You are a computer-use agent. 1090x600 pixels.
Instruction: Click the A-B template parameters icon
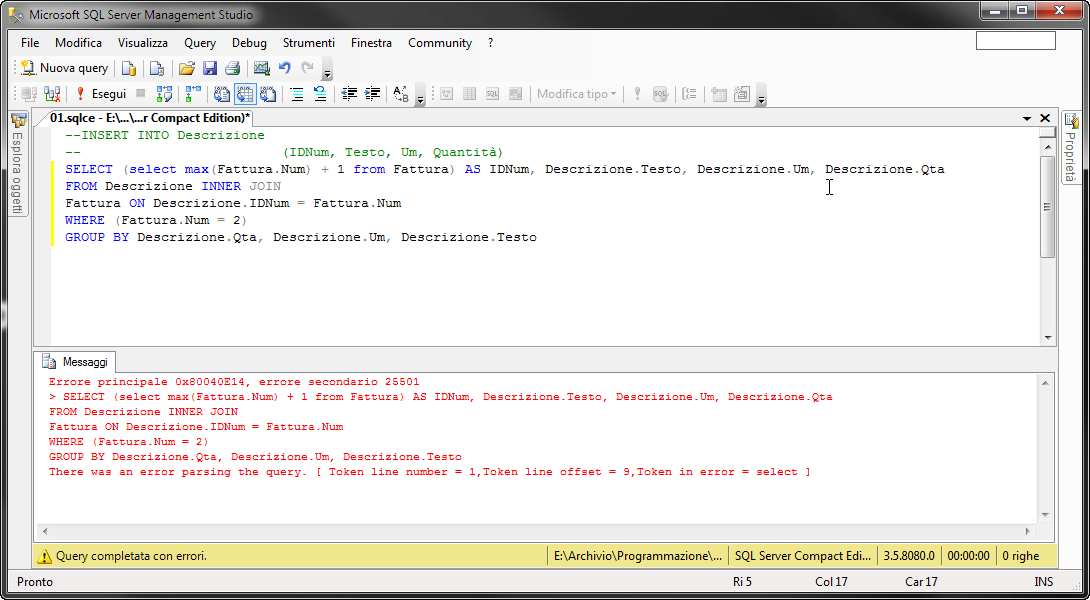tap(401, 94)
